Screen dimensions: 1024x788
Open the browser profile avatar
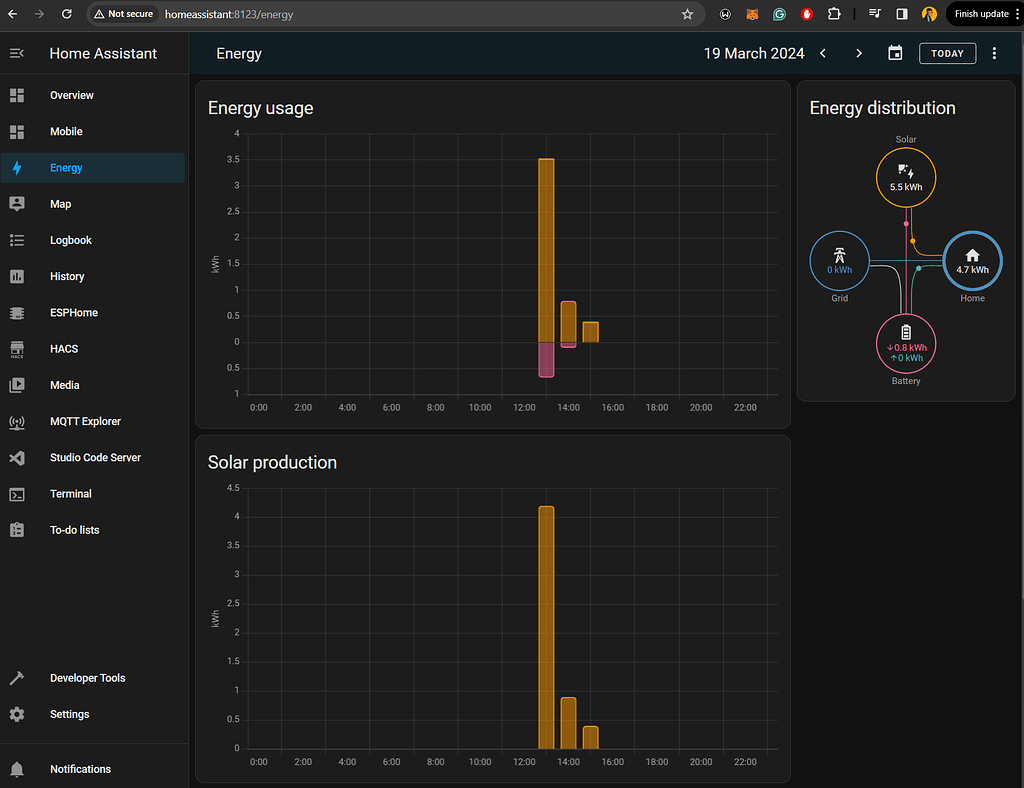(x=929, y=14)
